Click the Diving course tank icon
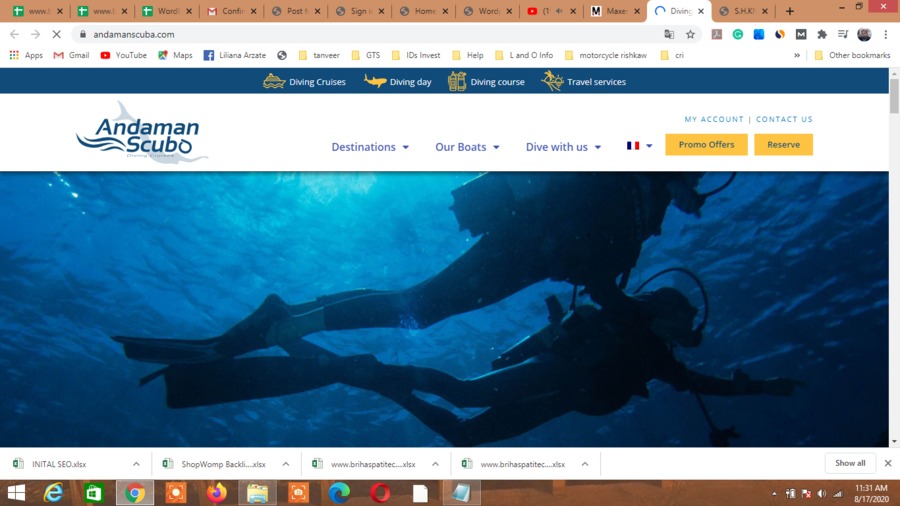900x506 pixels. 457,81
